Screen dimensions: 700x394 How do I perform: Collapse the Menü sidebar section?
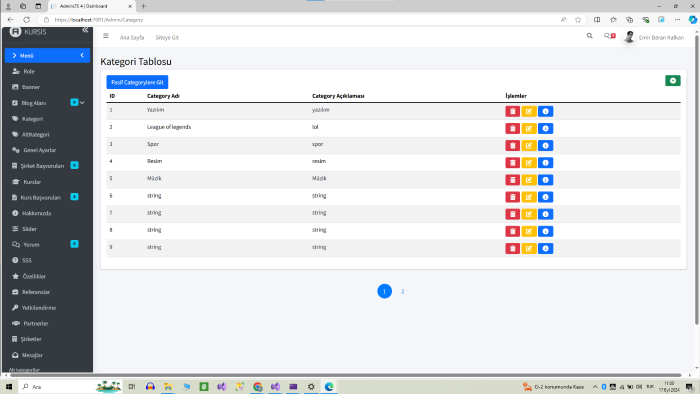47,55
